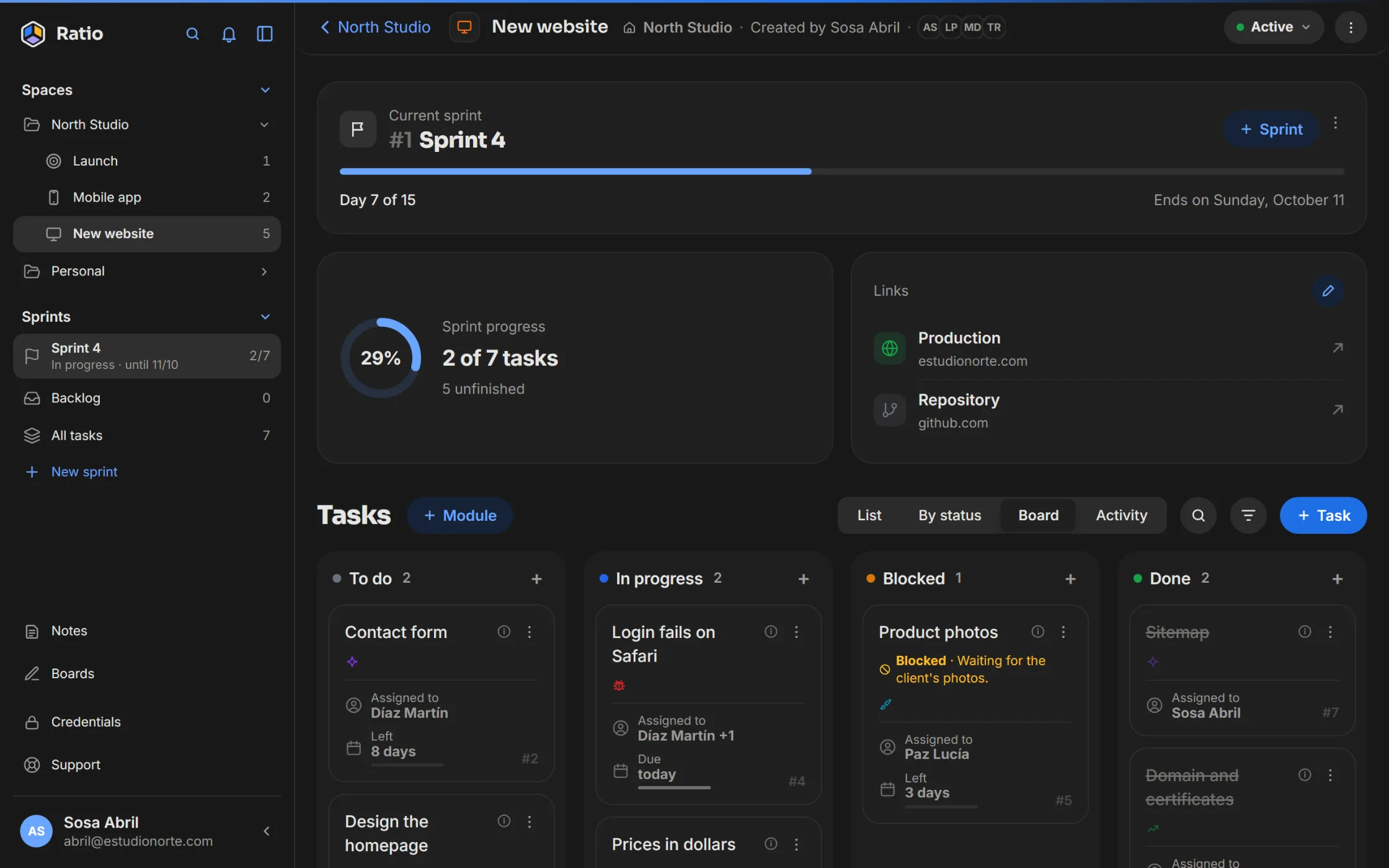Add a card to the Blocked column

pos(1070,578)
